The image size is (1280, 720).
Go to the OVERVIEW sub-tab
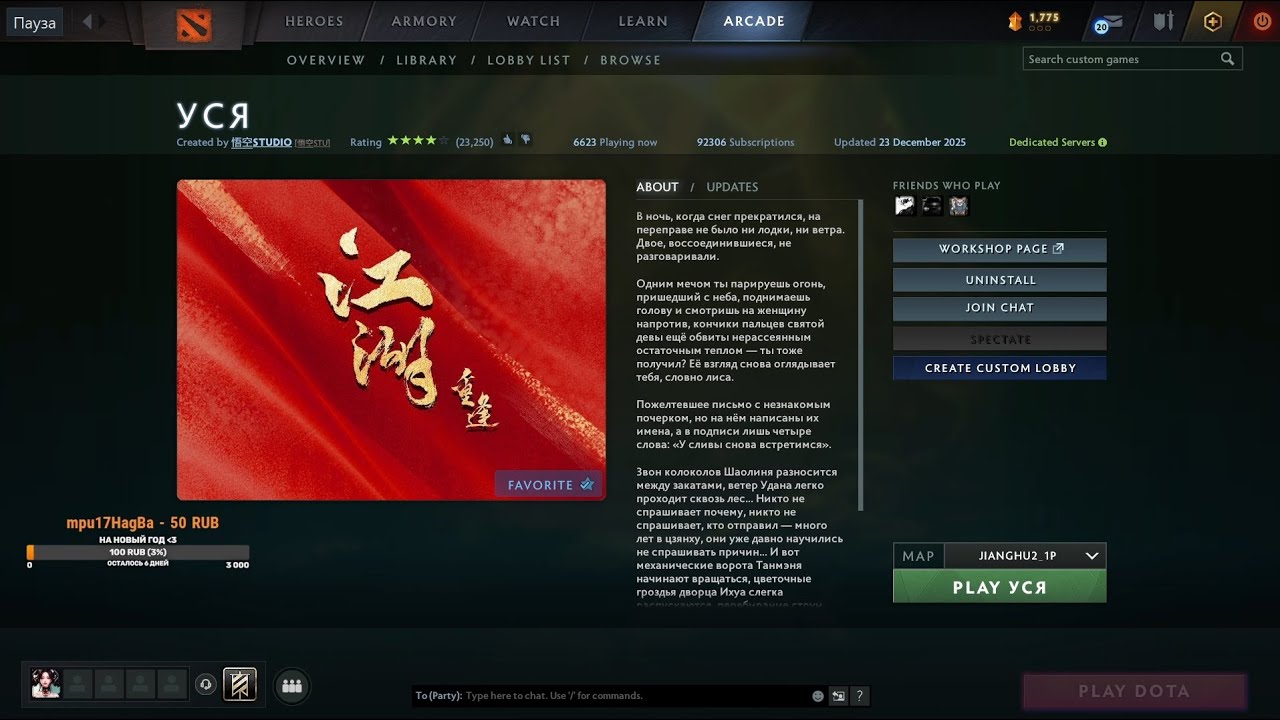pyautogui.click(x=326, y=60)
